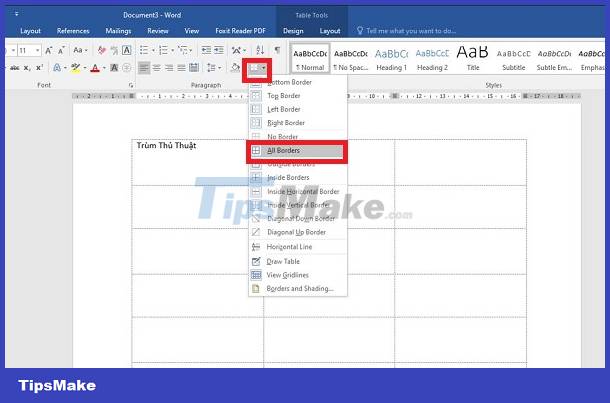Open the Table Tools Design tab
Image resolution: width=610 pixels, height=403 pixels.
coord(293,31)
